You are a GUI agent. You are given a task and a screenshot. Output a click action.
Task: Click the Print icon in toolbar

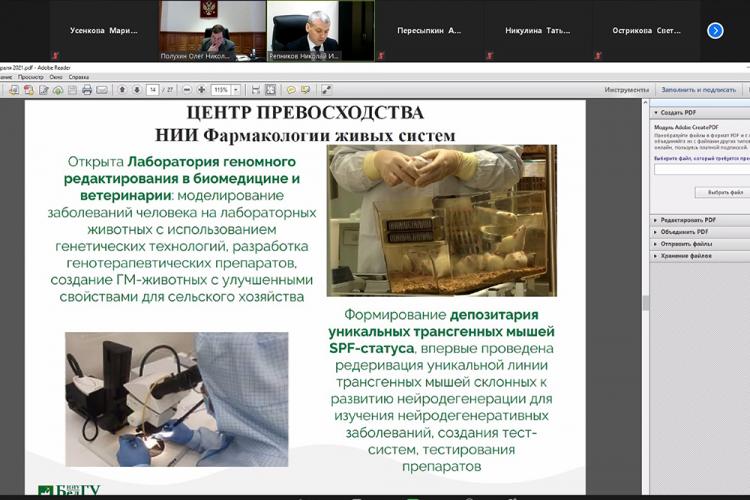87,90
